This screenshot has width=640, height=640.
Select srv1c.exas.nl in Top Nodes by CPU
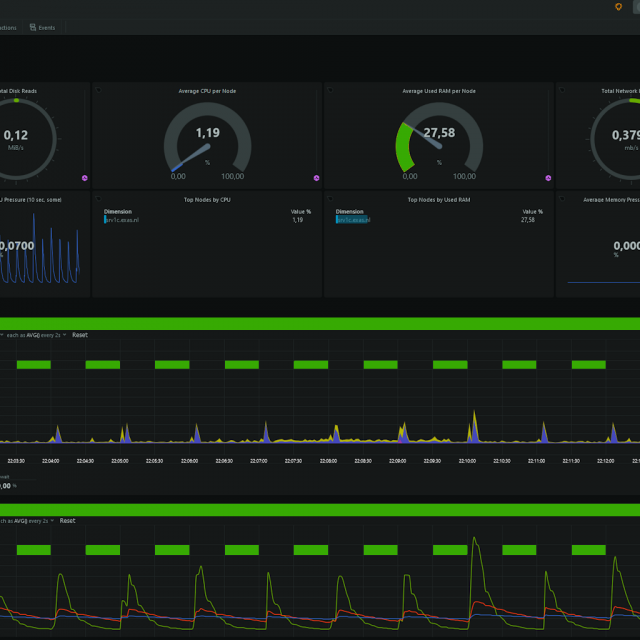click(x=122, y=220)
